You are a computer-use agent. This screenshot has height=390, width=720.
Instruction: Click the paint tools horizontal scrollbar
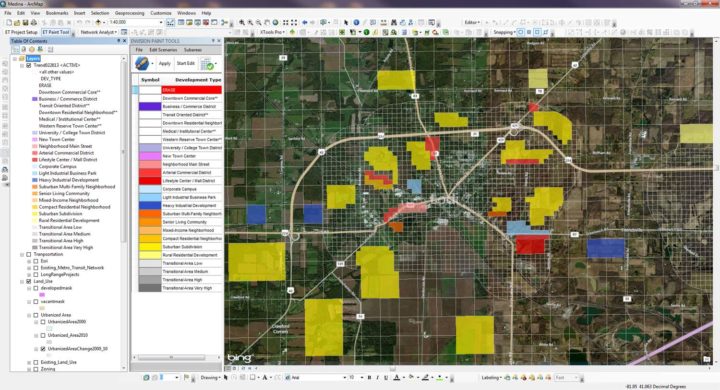click(x=171, y=357)
